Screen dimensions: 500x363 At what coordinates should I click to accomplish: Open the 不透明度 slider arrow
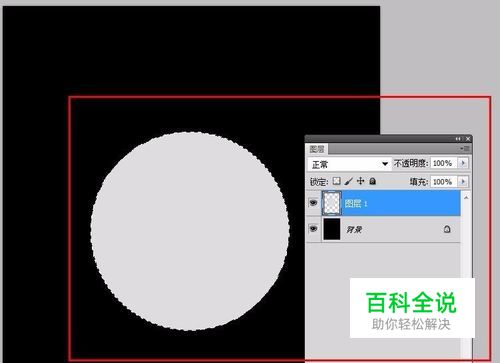tap(463, 163)
